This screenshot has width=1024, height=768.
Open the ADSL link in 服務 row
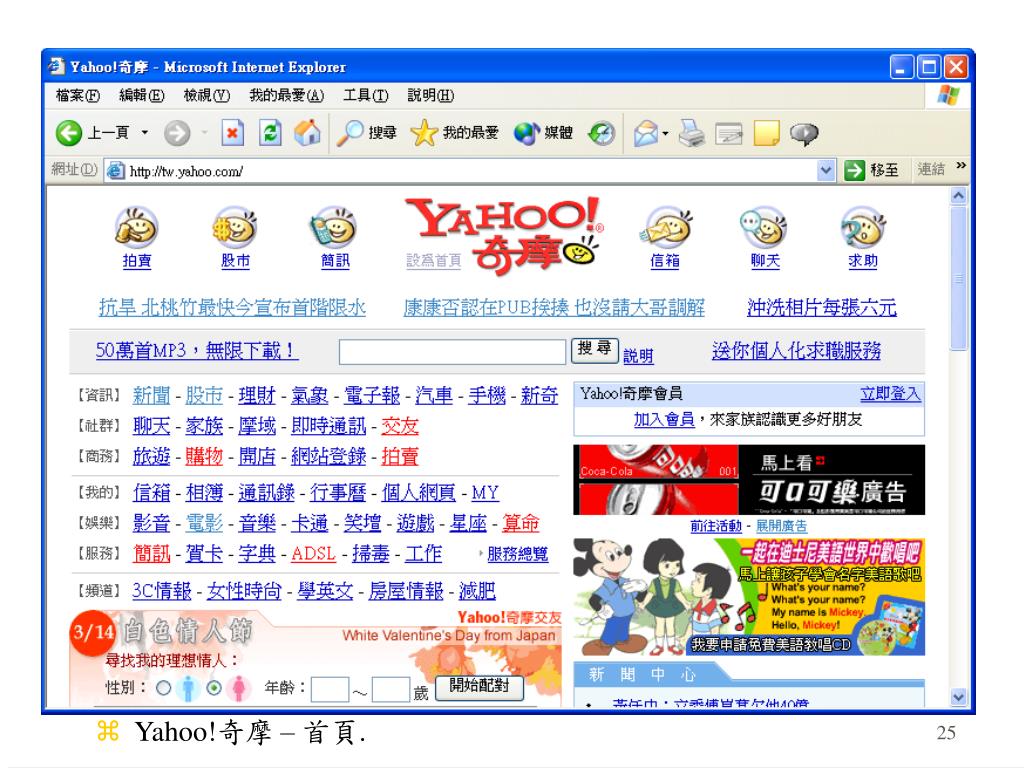click(313, 554)
